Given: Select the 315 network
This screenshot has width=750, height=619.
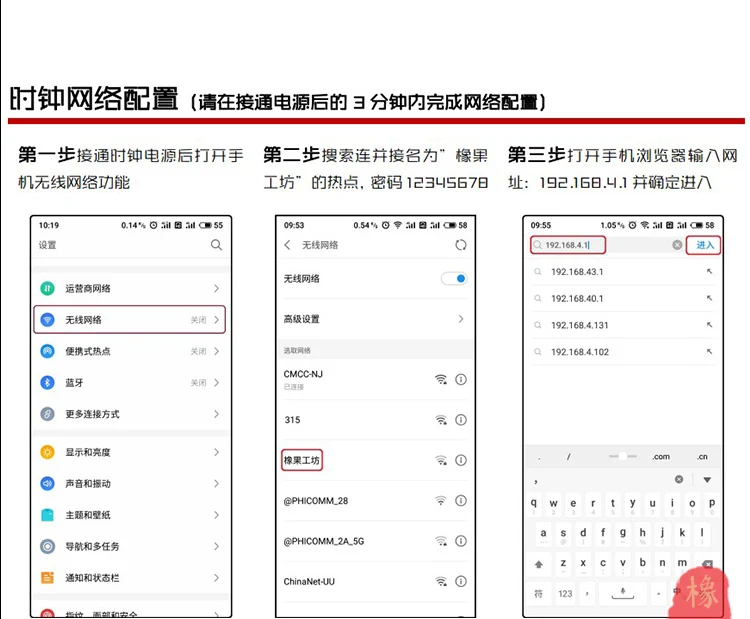Looking at the screenshot, I should click(375, 420).
